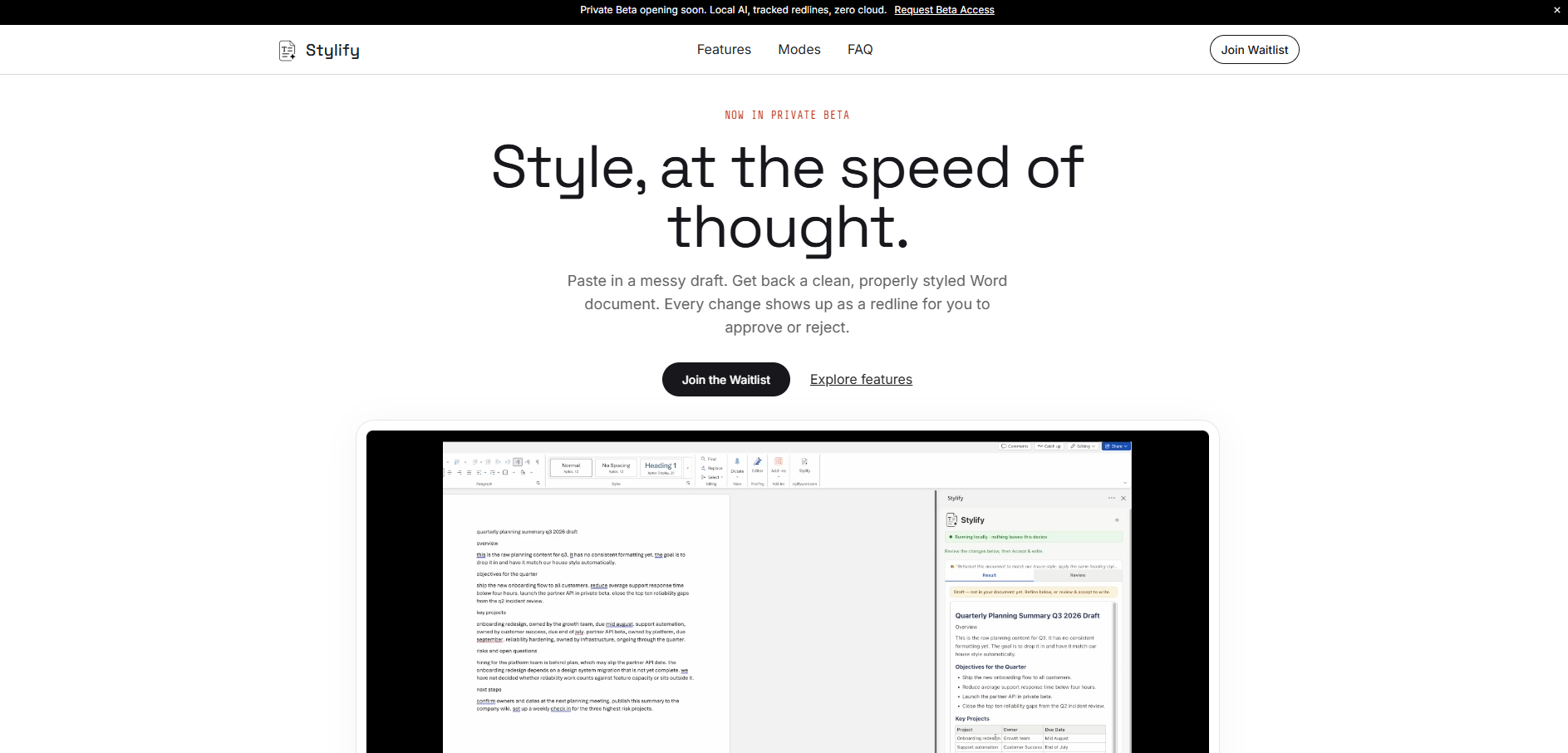
Task: Click the justify alignment icon
Action: pyautogui.click(x=469, y=472)
